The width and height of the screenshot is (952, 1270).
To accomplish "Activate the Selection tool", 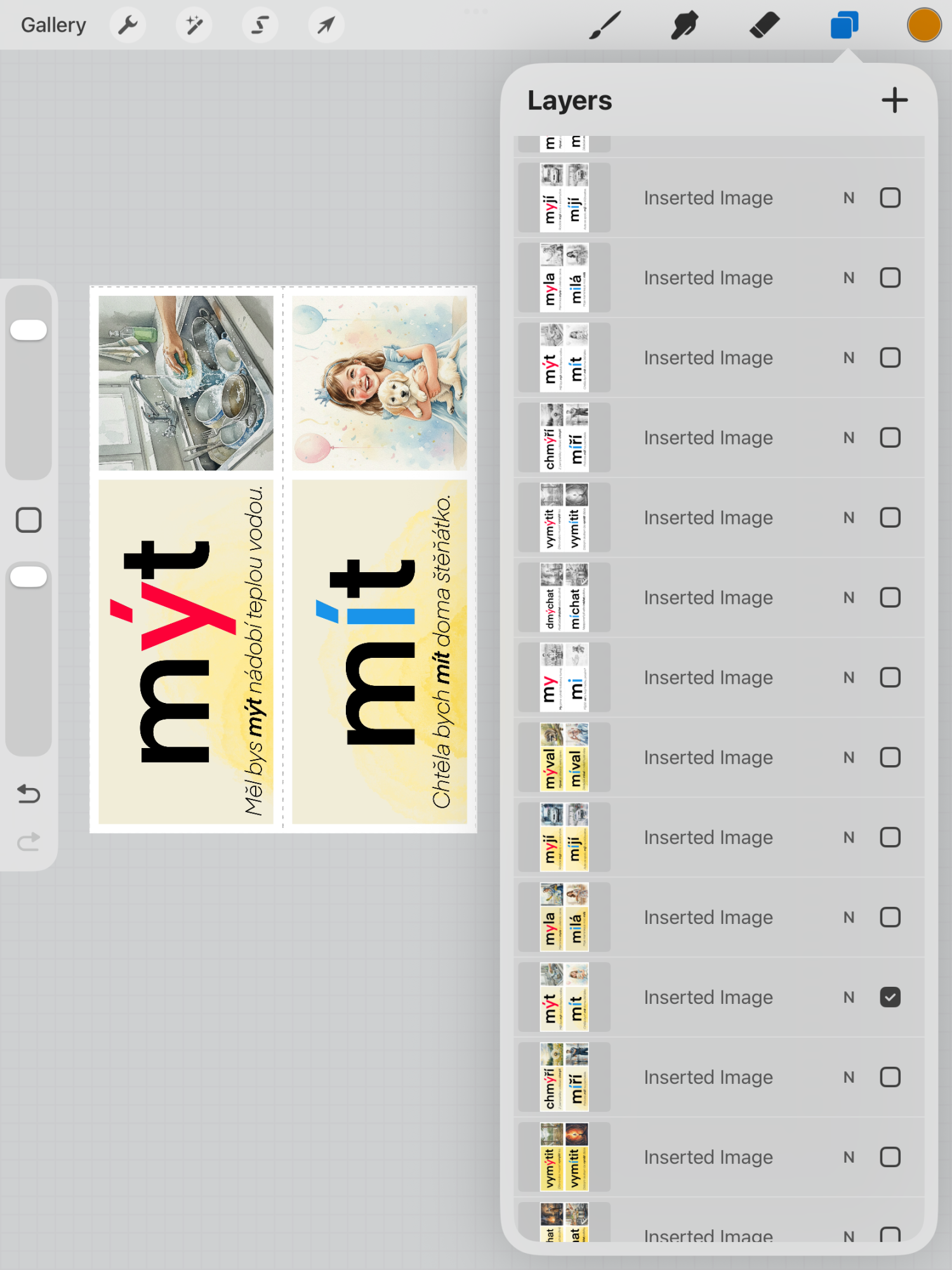I will pos(260,25).
